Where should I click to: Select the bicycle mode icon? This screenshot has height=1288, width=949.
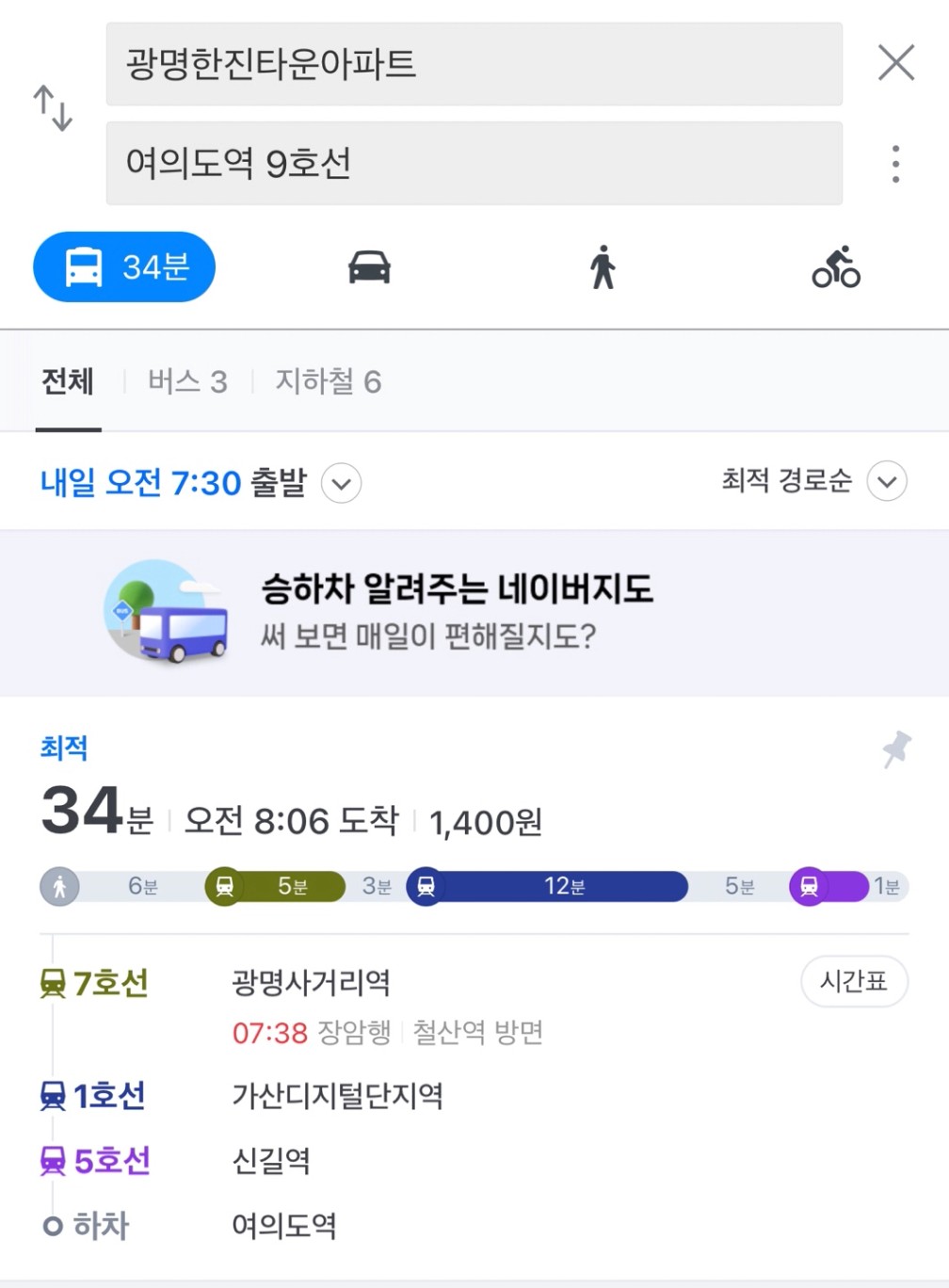tap(836, 267)
